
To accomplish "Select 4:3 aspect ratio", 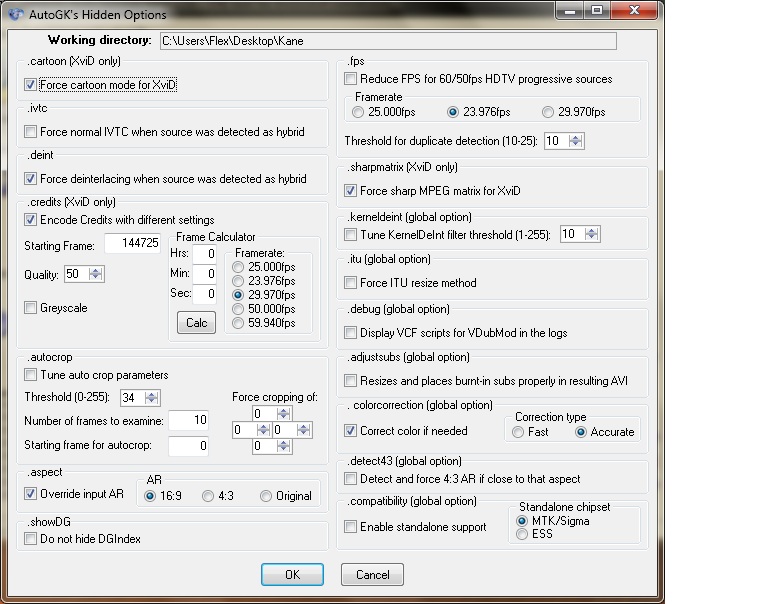I will [x=208, y=496].
